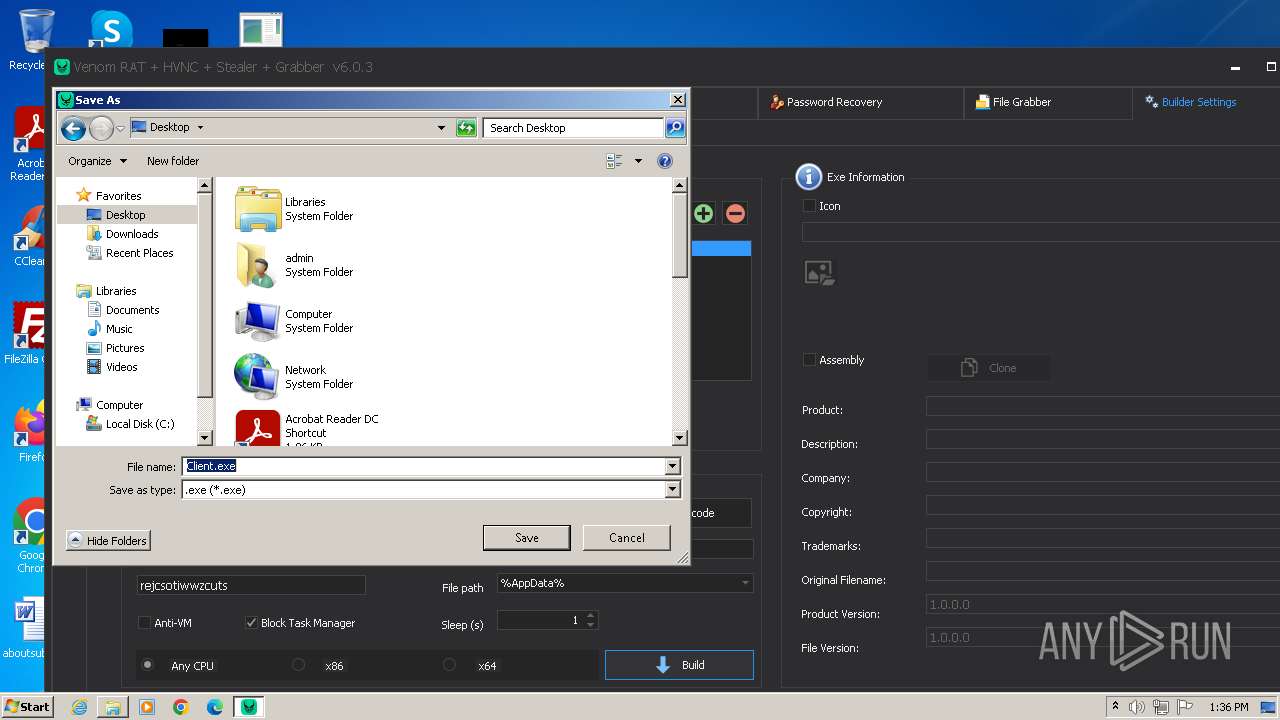Click the change view icon in Save As
This screenshot has width=1280, height=720.
[614, 161]
